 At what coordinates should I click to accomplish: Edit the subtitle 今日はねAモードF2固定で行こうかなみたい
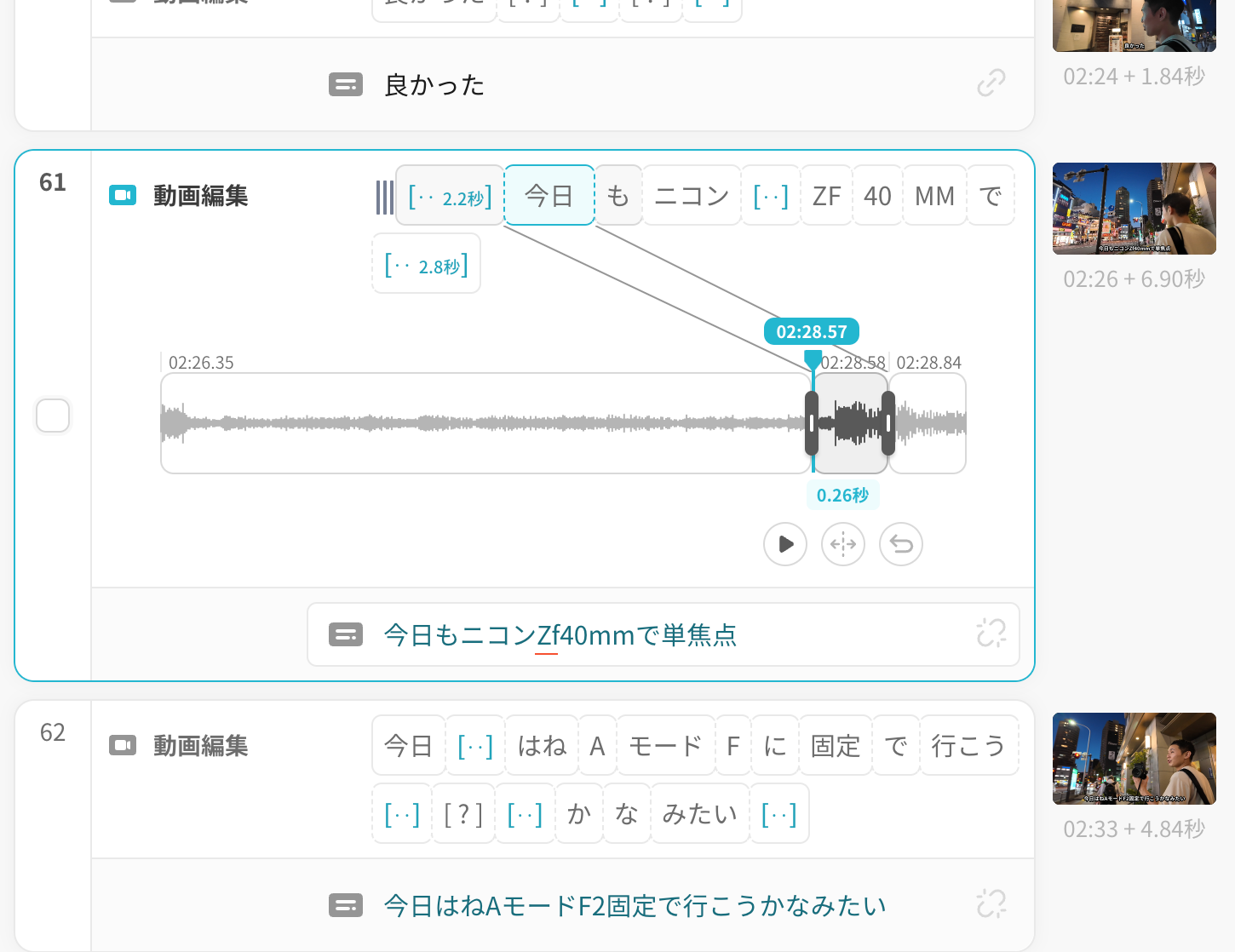[635, 906]
